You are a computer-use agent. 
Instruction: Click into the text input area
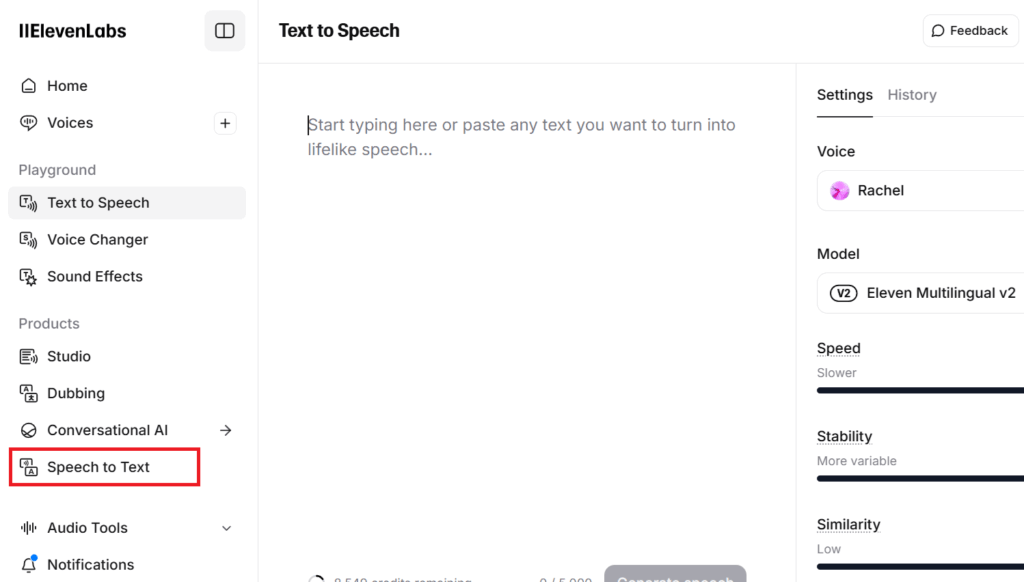(525, 300)
